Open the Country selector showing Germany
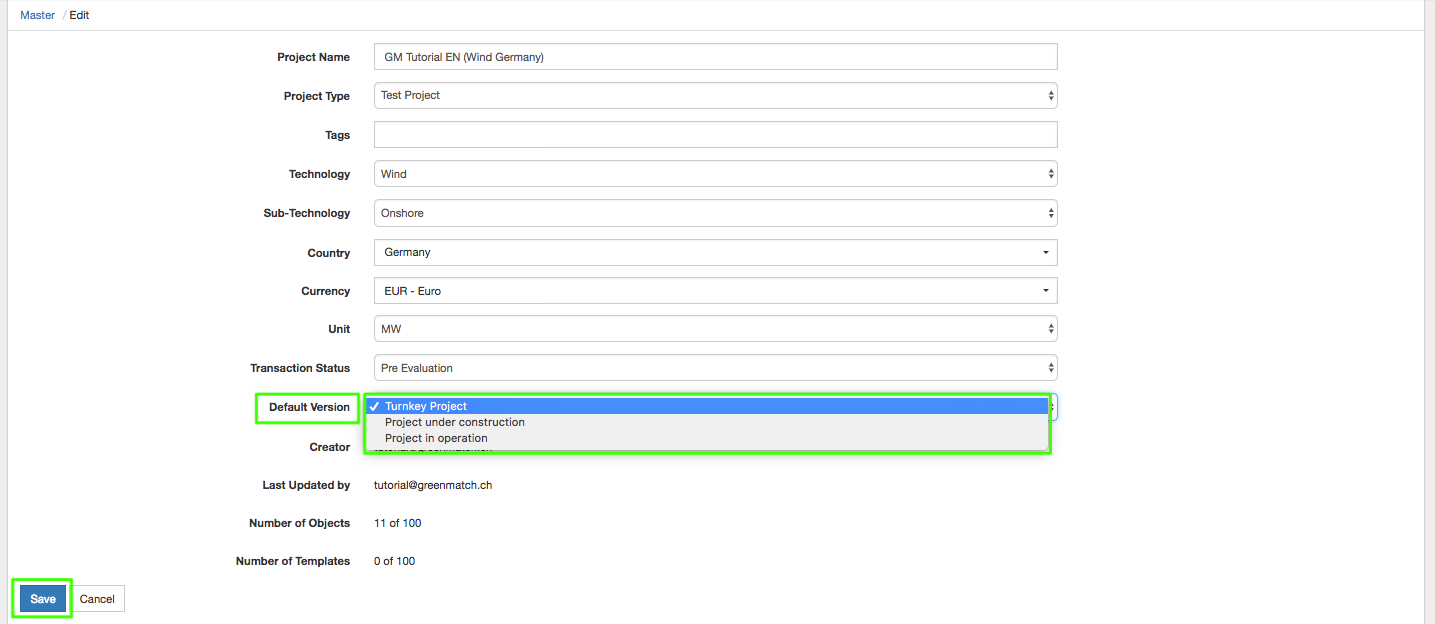 [x=715, y=252]
